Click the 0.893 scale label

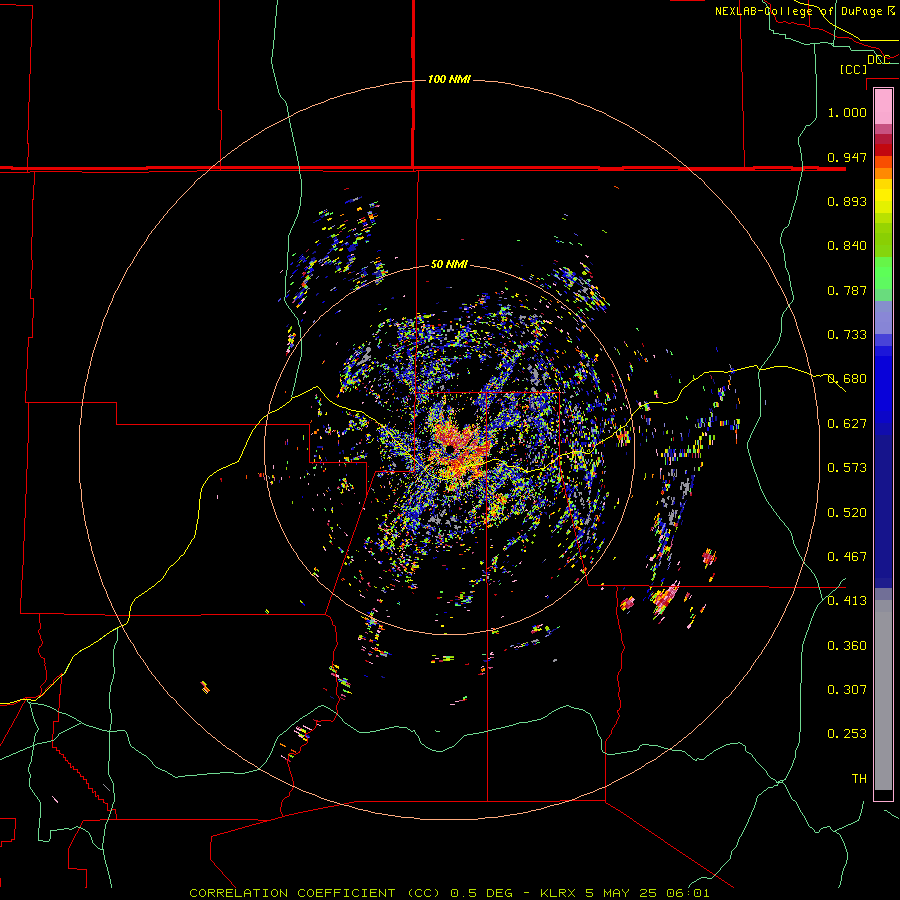(x=847, y=201)
